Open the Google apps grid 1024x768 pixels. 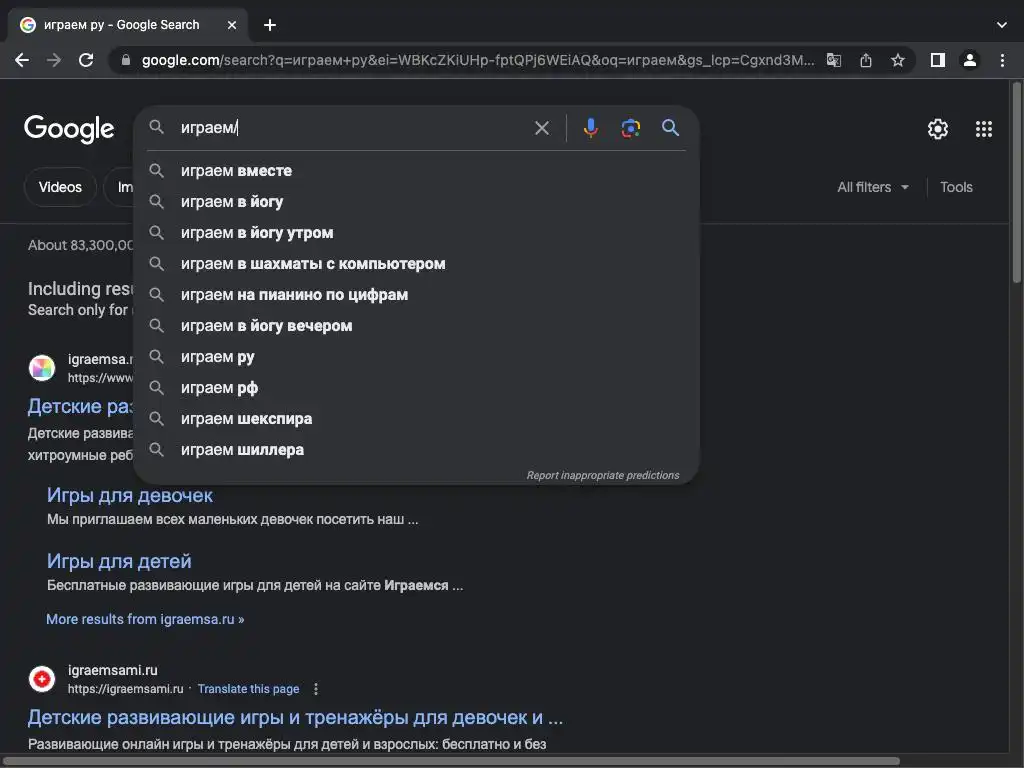(x=984, y=129)
